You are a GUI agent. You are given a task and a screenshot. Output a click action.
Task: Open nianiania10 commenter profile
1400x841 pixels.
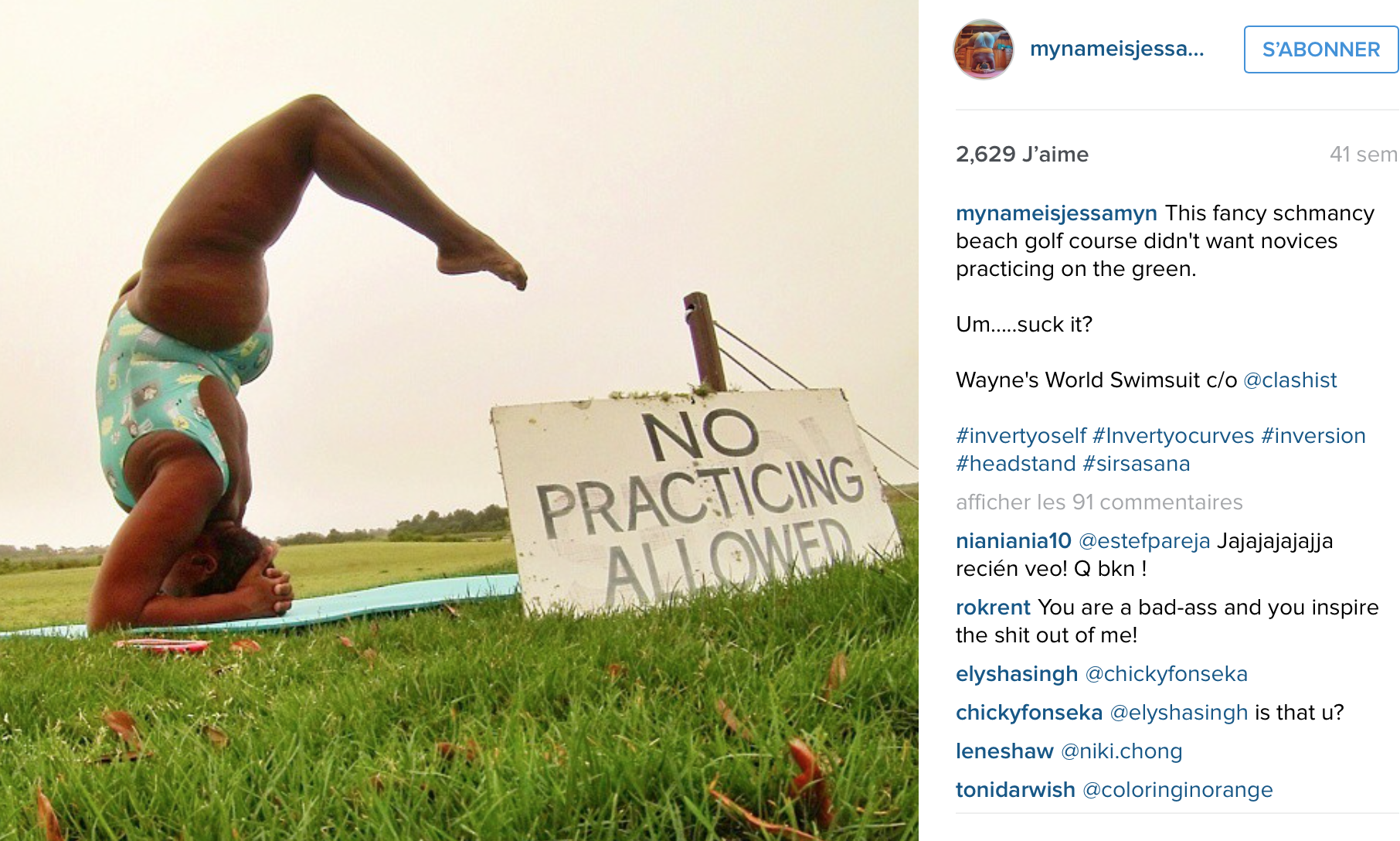1013,541
